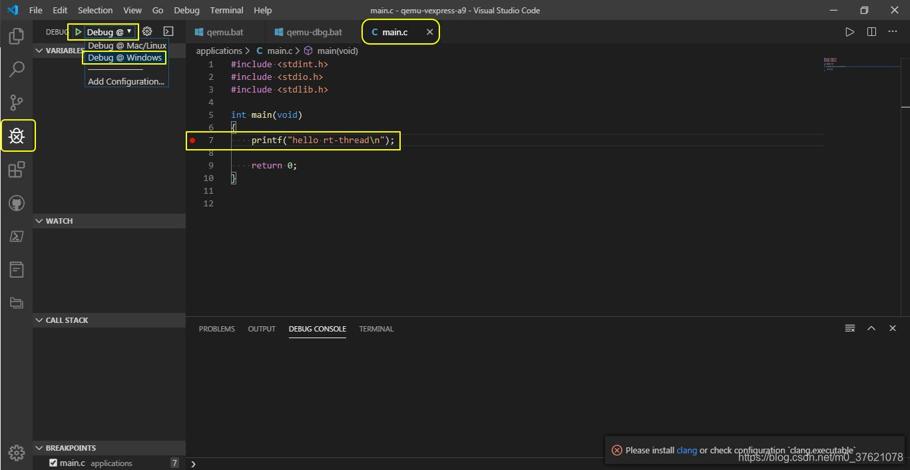Open the Extensions view
Image resolution: width=910 pixels, height=470 pixels.
17,169
